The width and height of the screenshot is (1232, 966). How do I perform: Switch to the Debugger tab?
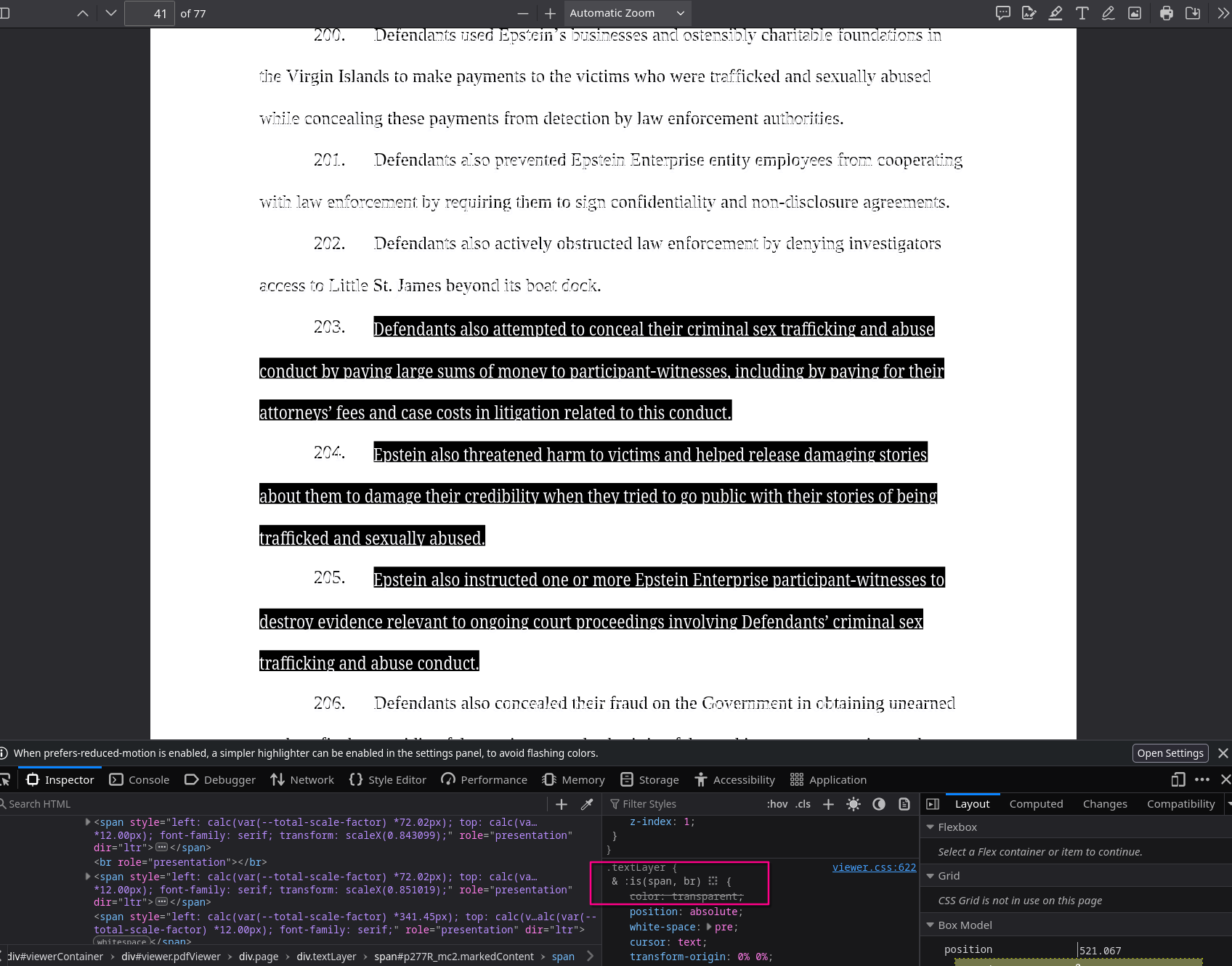[220, 779]
